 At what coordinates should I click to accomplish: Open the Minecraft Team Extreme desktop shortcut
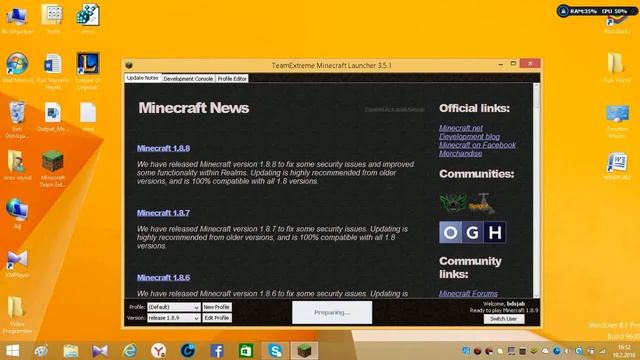(53, 168)
